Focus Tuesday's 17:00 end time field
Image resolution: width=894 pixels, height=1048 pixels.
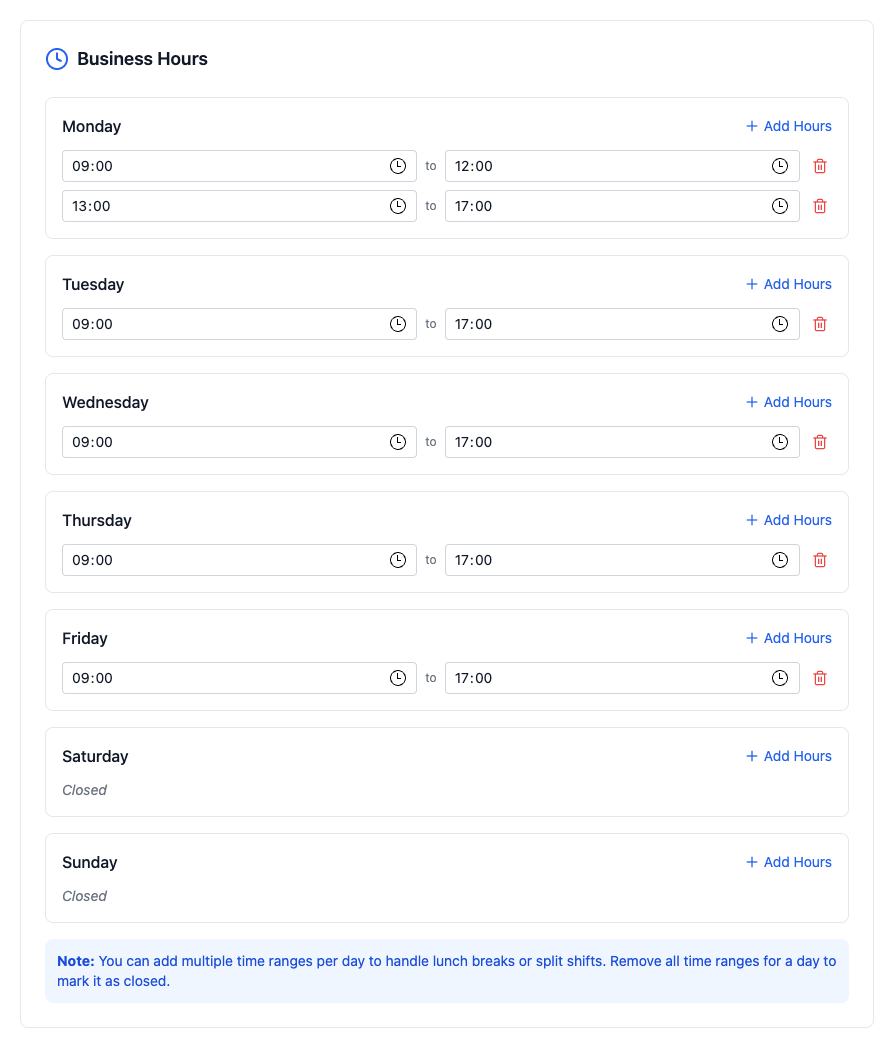click(x=622, y=324)
